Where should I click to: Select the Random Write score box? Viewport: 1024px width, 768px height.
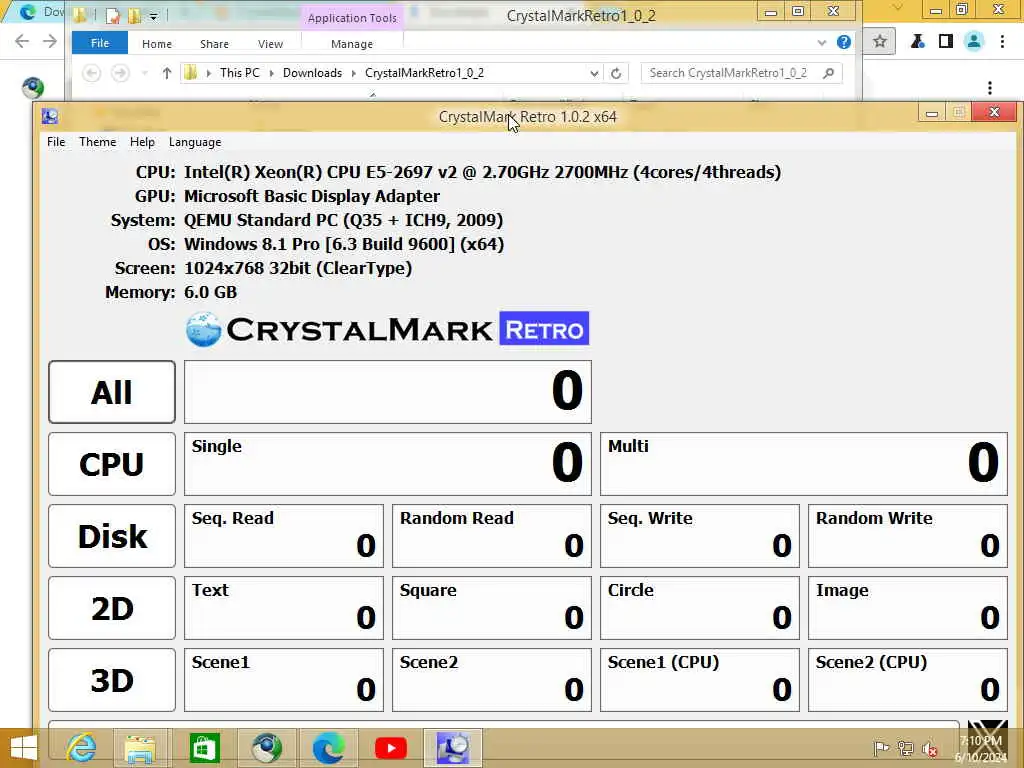[908, 536]
